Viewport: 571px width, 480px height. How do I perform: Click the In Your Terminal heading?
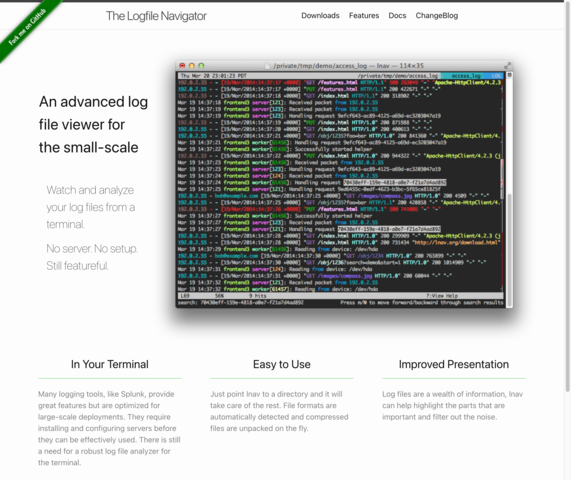pos(110,364)
